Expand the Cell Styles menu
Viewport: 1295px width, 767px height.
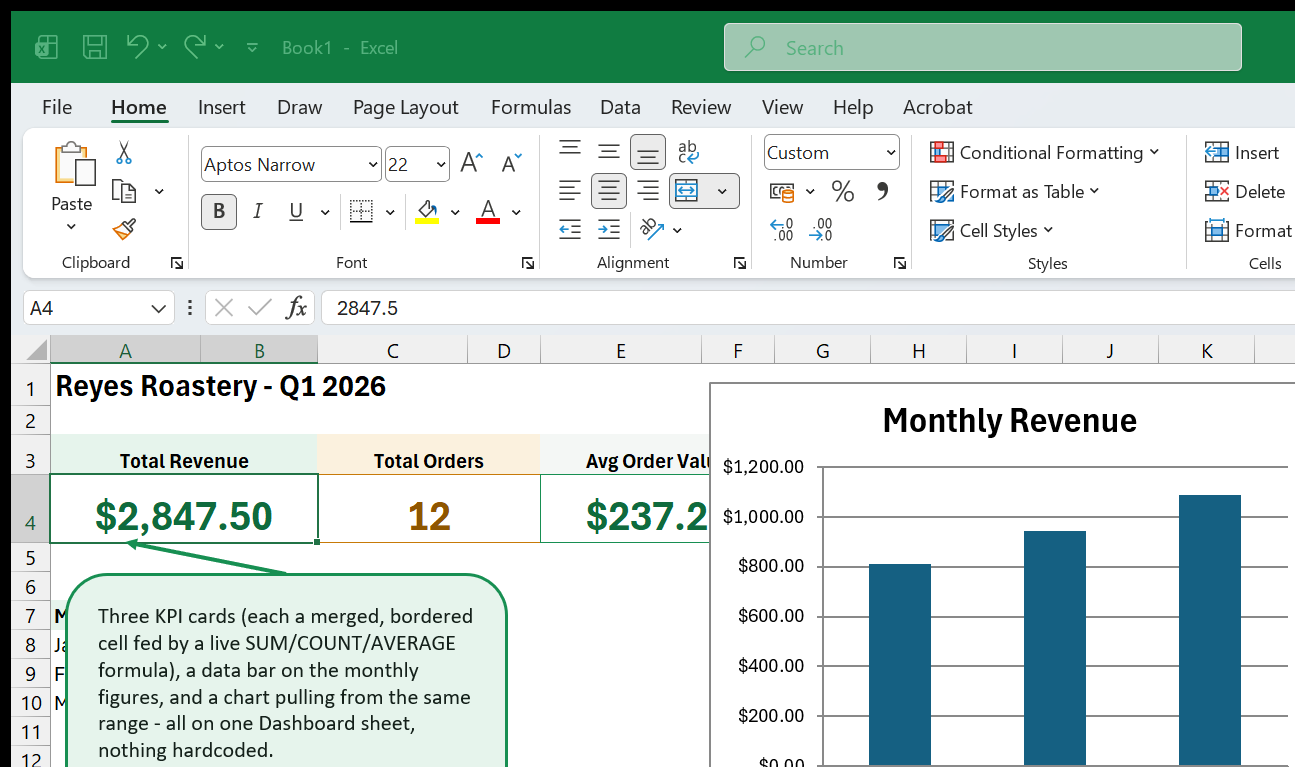click(991, 230)
